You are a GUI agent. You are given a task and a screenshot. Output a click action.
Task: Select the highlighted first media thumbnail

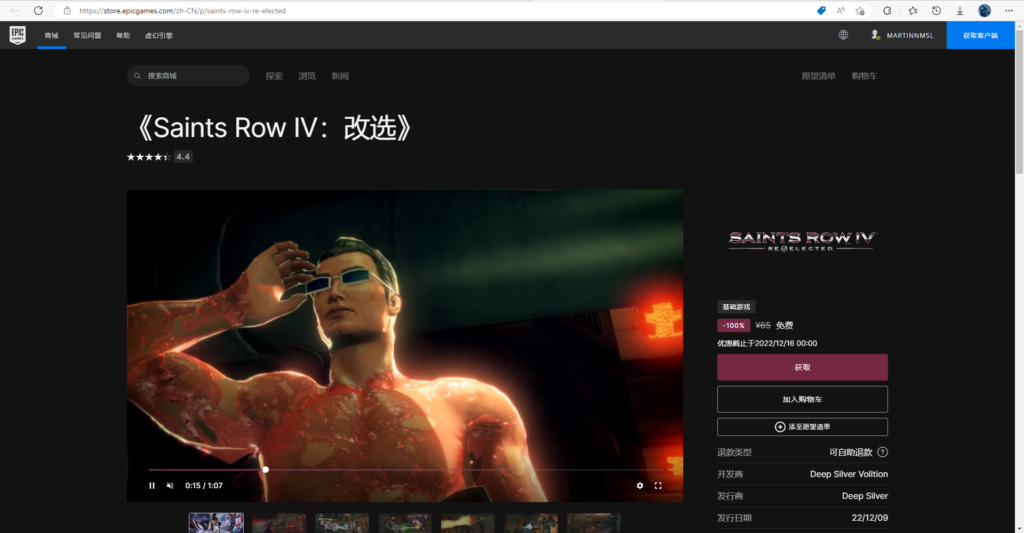coord(216,523)
